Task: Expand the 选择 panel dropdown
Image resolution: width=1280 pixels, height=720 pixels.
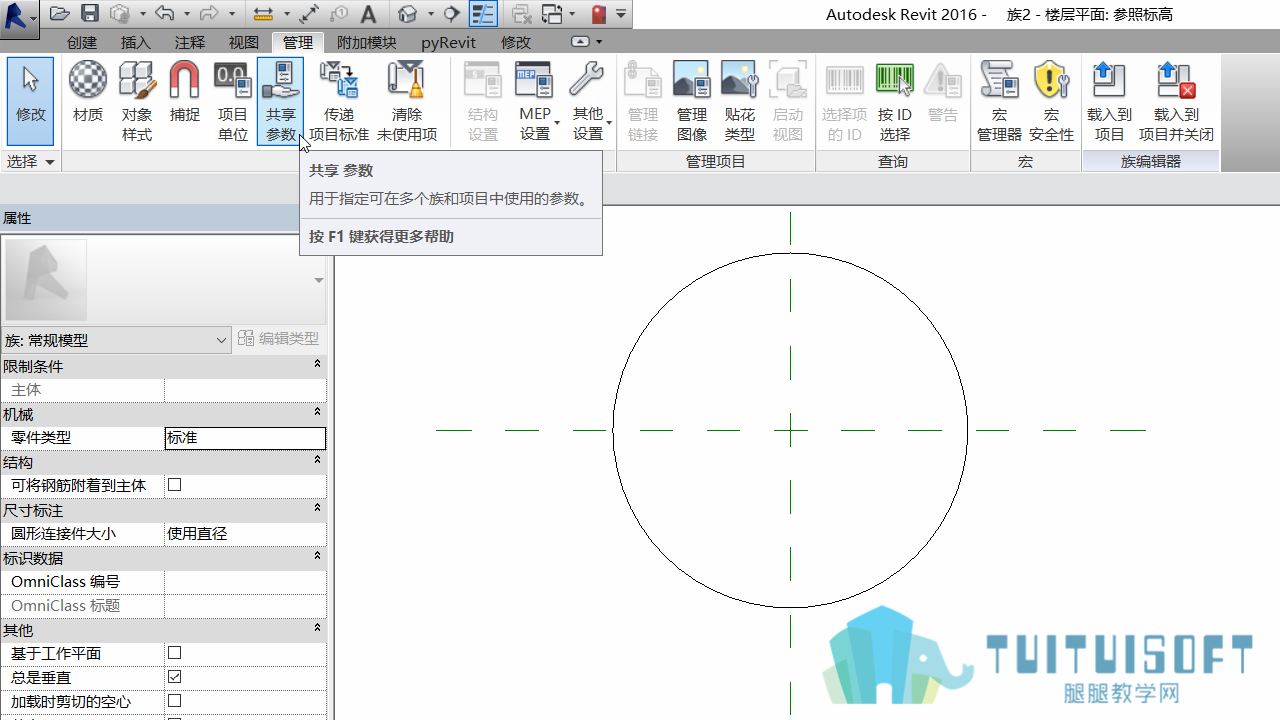Action: click(x=31, y=161)
